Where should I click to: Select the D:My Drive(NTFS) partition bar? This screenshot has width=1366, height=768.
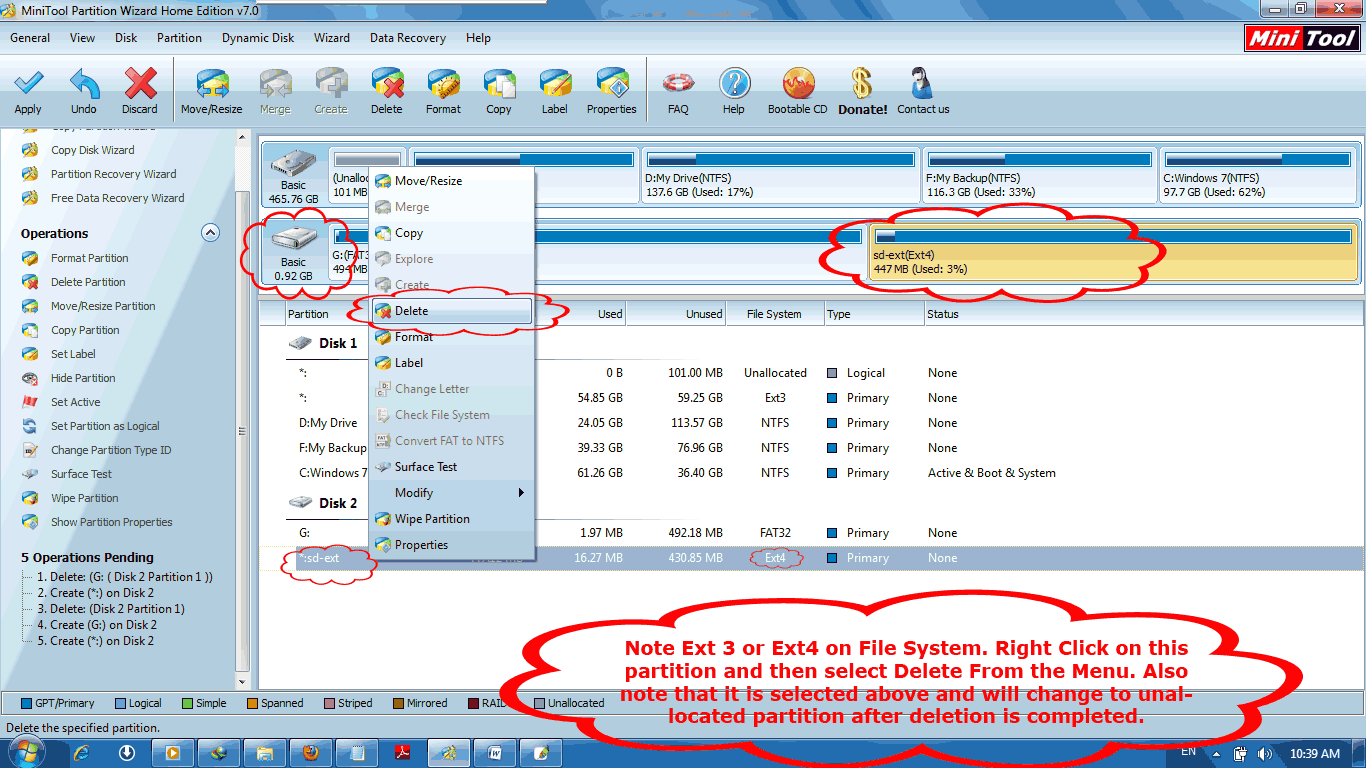pos(780,175)
